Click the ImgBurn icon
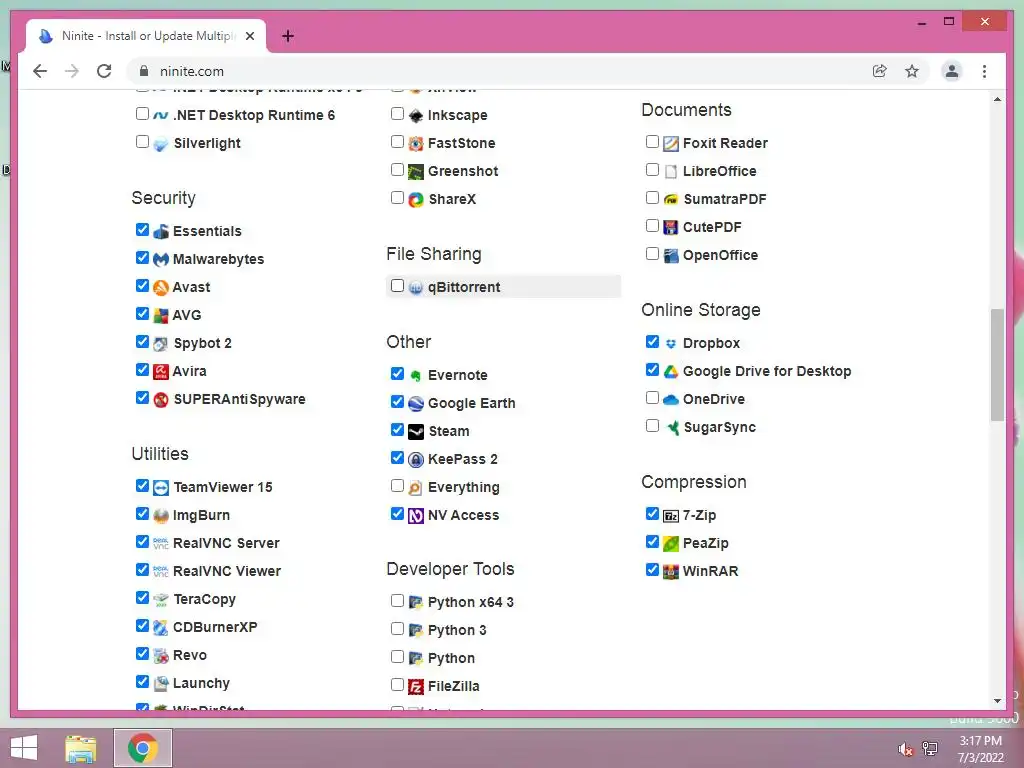The height and width of the screenshot is (768, 1024). (161, 516)
